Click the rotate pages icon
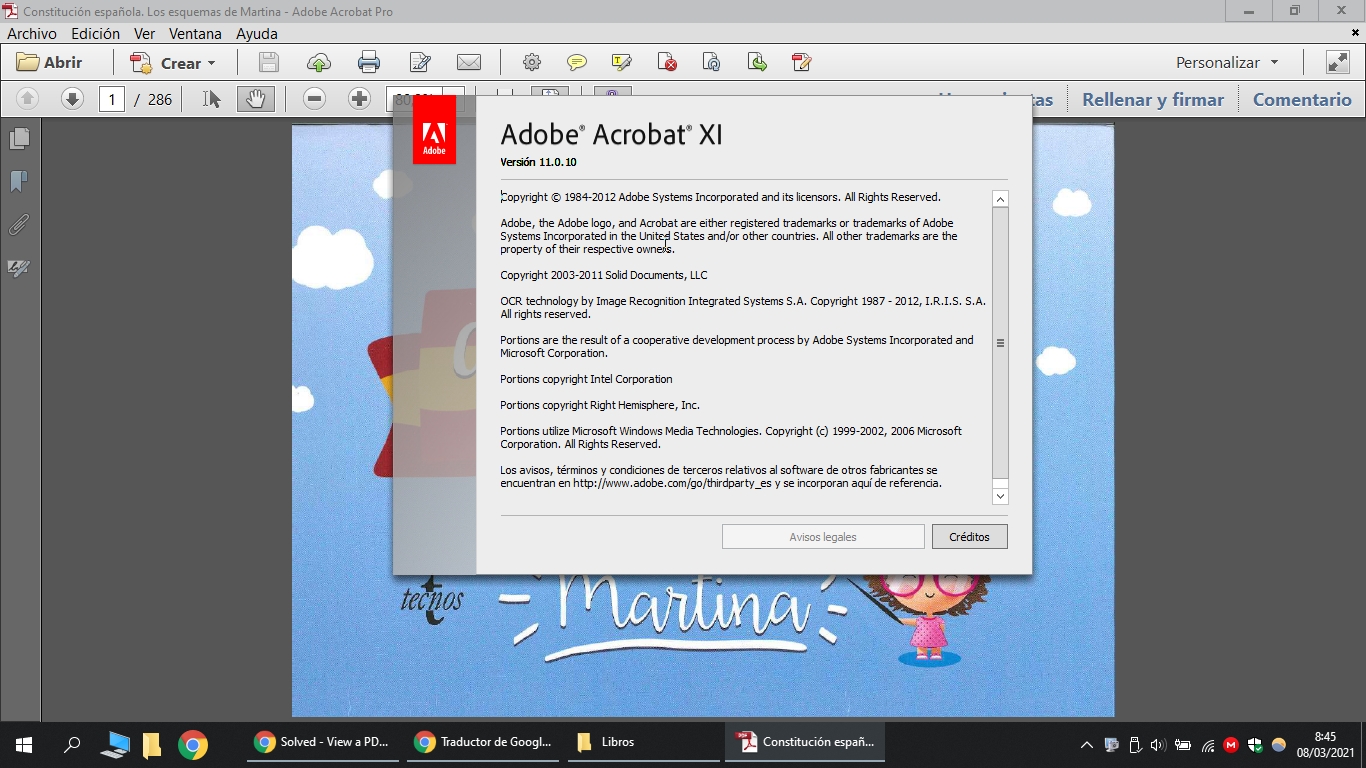Screen dimensions: 1366x768 tap(712, 63)
